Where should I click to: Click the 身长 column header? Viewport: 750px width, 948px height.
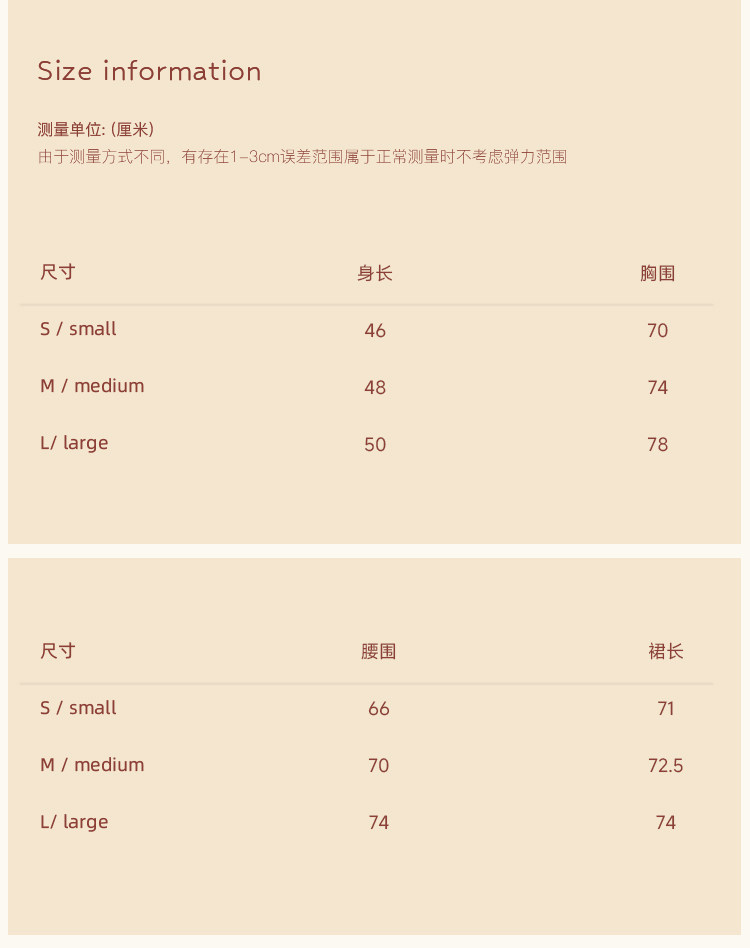pos(375,273)
